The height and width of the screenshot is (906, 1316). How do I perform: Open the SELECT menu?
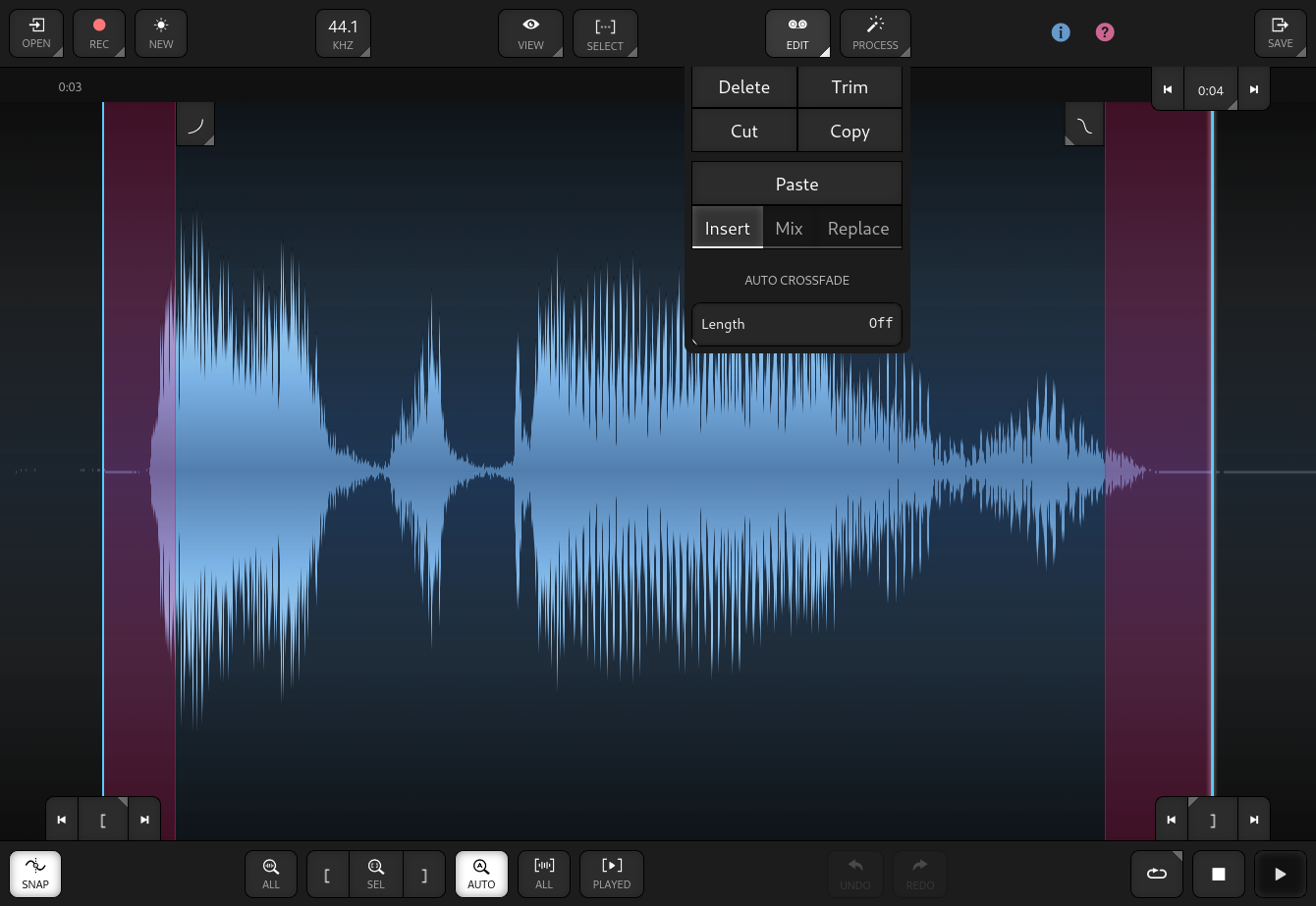[x=605, y=33]
